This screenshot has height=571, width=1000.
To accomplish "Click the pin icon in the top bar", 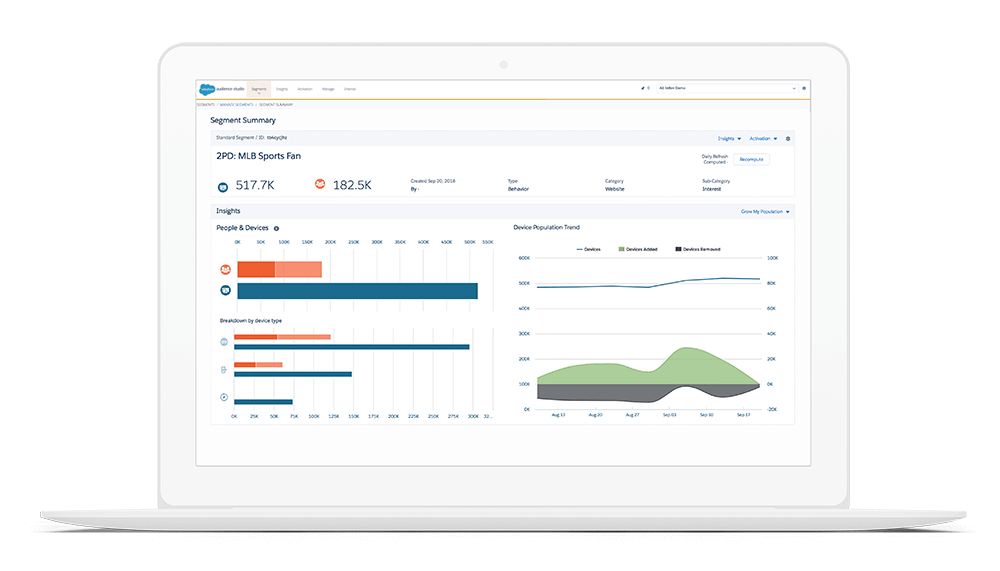I will 643,88.
